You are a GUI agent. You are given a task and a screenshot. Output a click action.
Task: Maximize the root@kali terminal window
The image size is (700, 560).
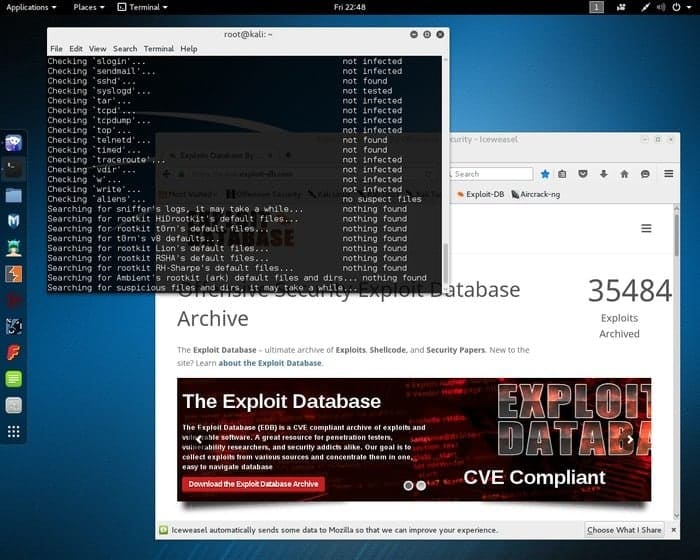coord(427,34)
